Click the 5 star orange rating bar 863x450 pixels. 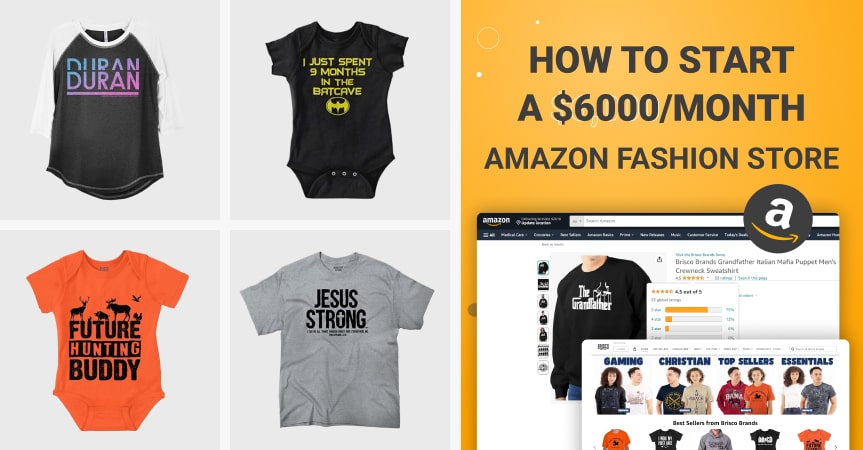pyautogui.click(x=693, y=310)
